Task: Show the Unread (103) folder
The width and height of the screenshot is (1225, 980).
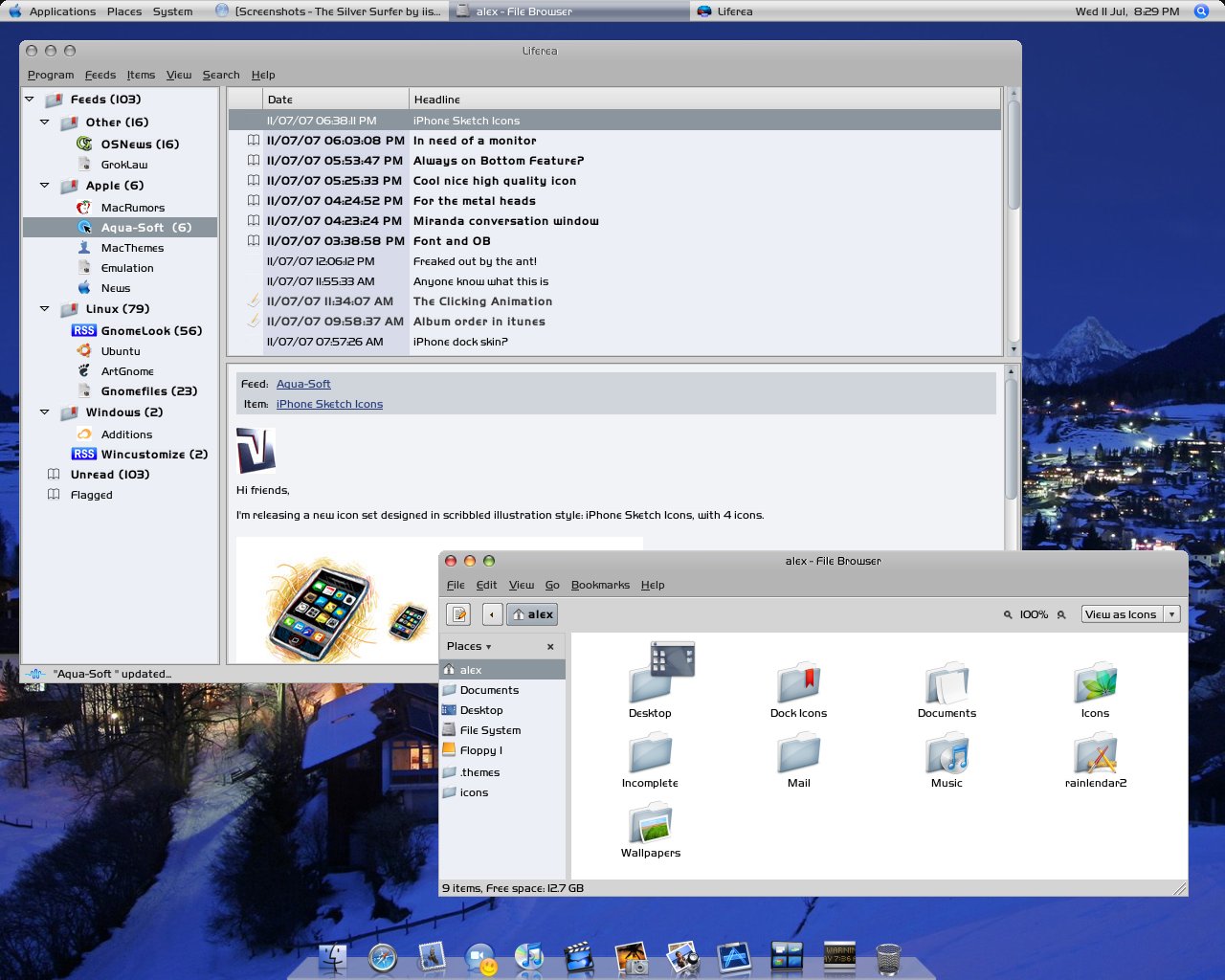Action: pos(110,475)
